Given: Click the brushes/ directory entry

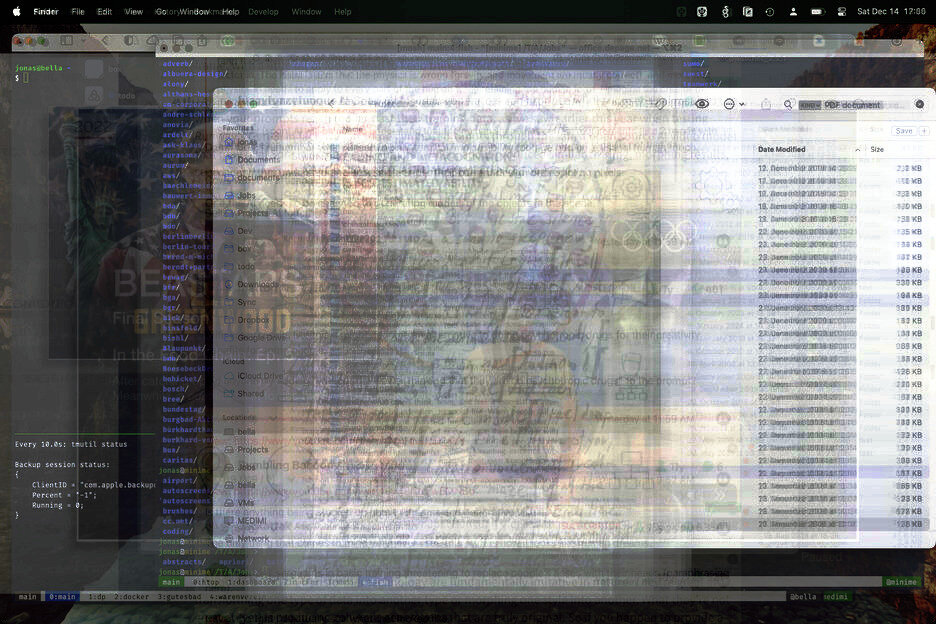Looking at the screenshot, I should pos(180,511).
